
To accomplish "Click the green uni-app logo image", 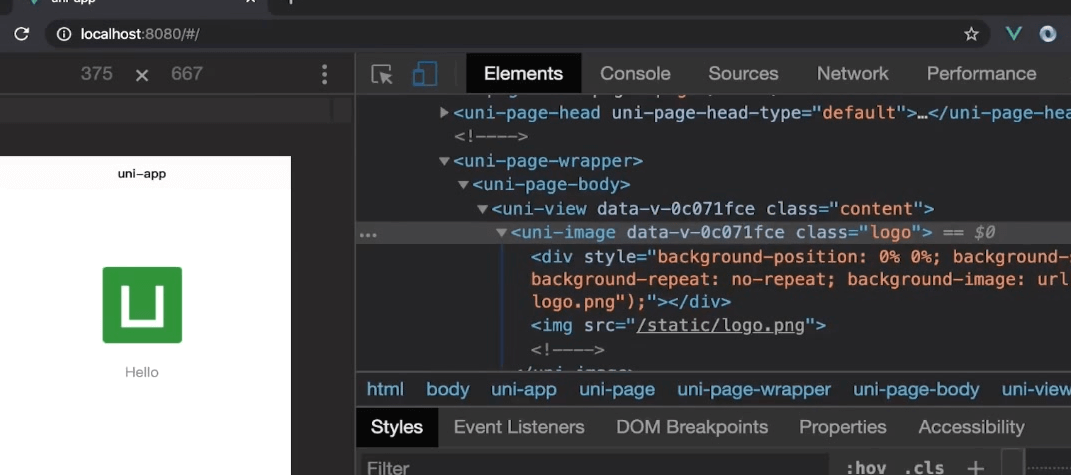I will click(142, 305).
